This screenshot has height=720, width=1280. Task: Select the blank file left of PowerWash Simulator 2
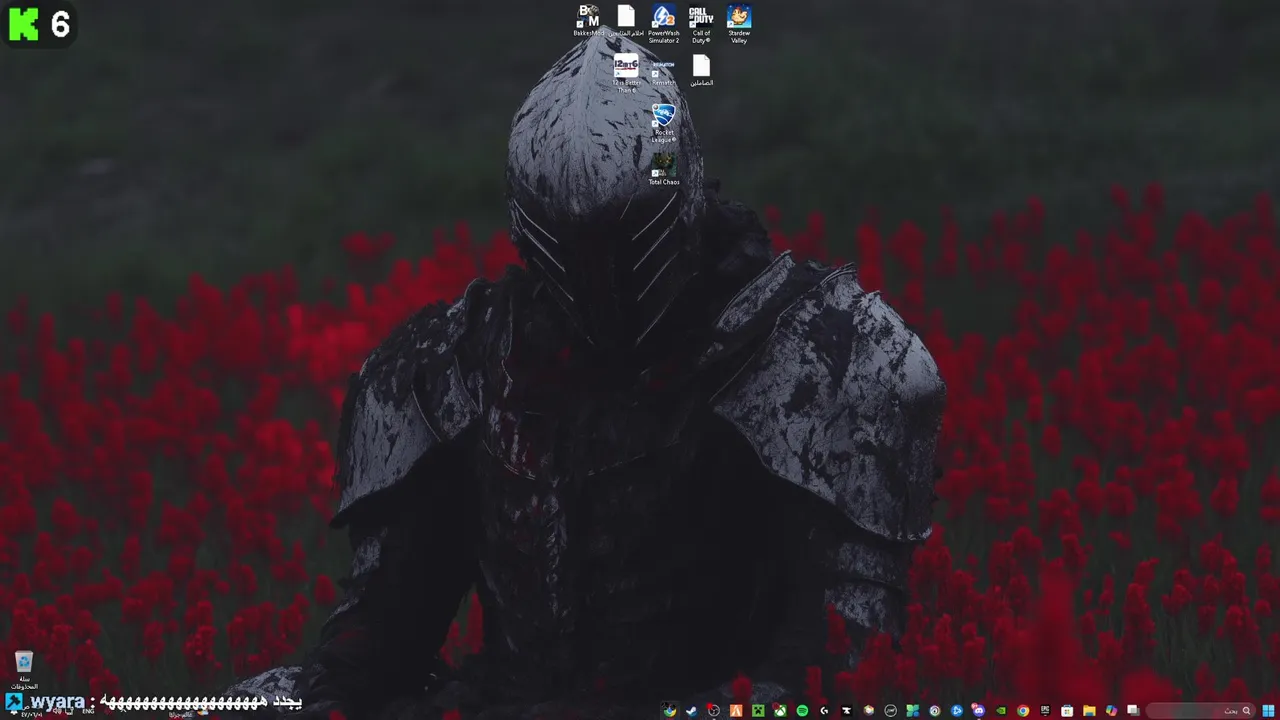tap(626, 21)
